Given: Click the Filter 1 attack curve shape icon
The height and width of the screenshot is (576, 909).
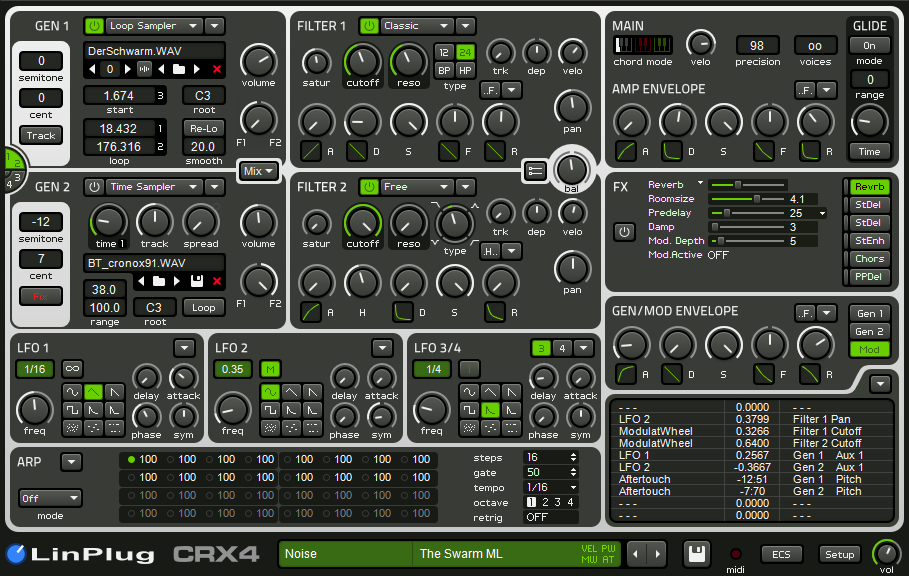Looking at the screenshot, I should (x=311, y=151).
